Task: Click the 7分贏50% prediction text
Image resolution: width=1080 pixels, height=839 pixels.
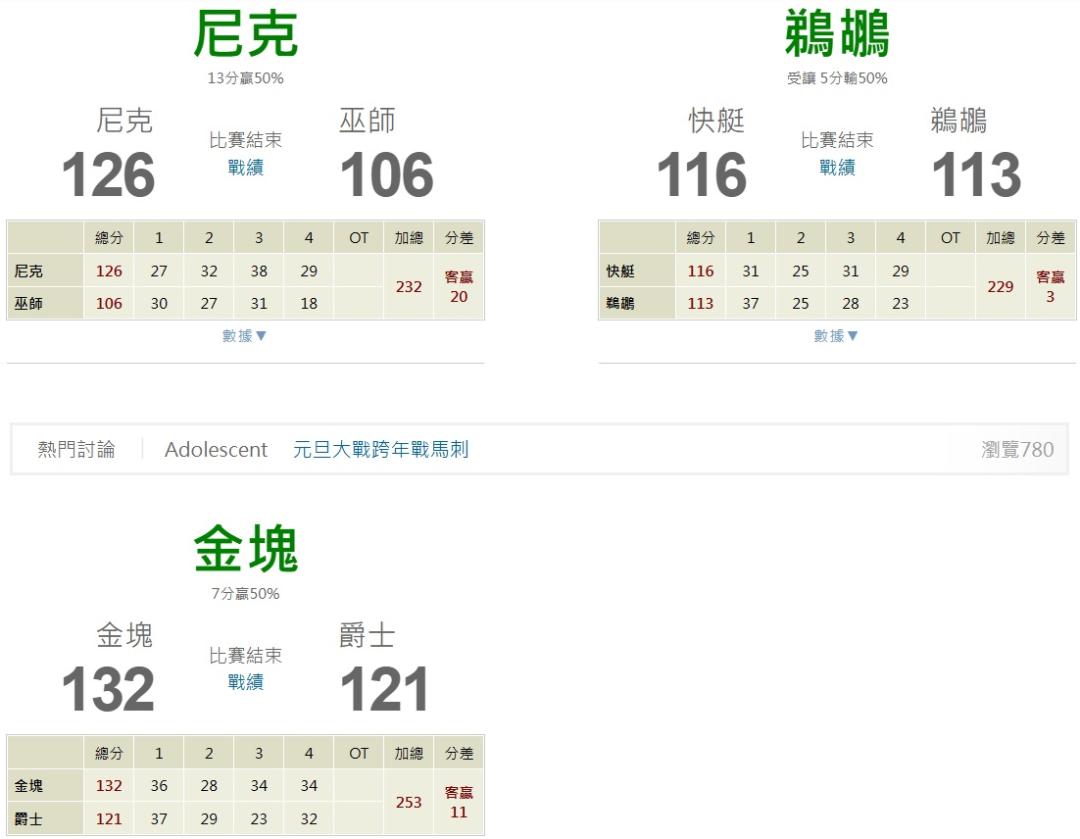Action: (x=245, y=593)
